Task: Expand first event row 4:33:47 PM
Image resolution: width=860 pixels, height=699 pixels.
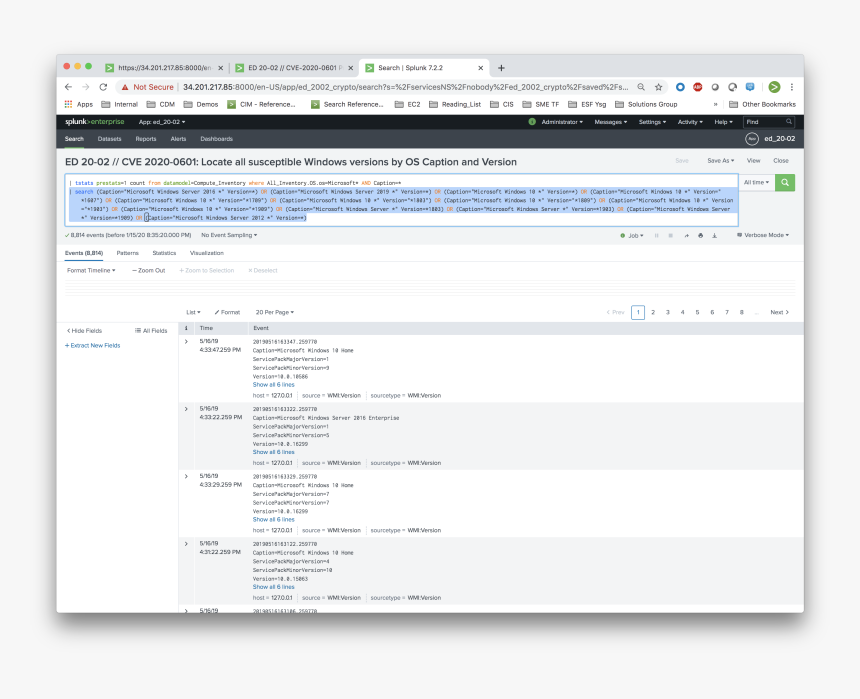Action: 186,341
